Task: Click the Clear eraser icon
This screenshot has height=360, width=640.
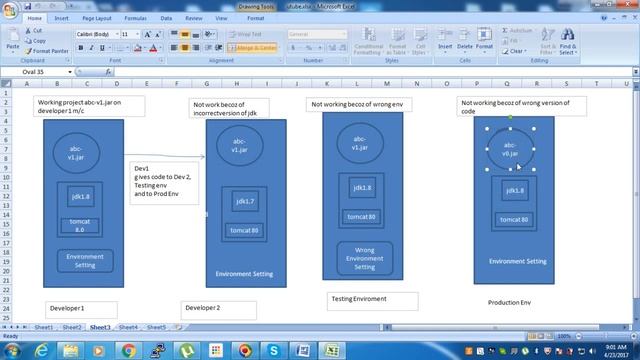Action: click(505, 51)
